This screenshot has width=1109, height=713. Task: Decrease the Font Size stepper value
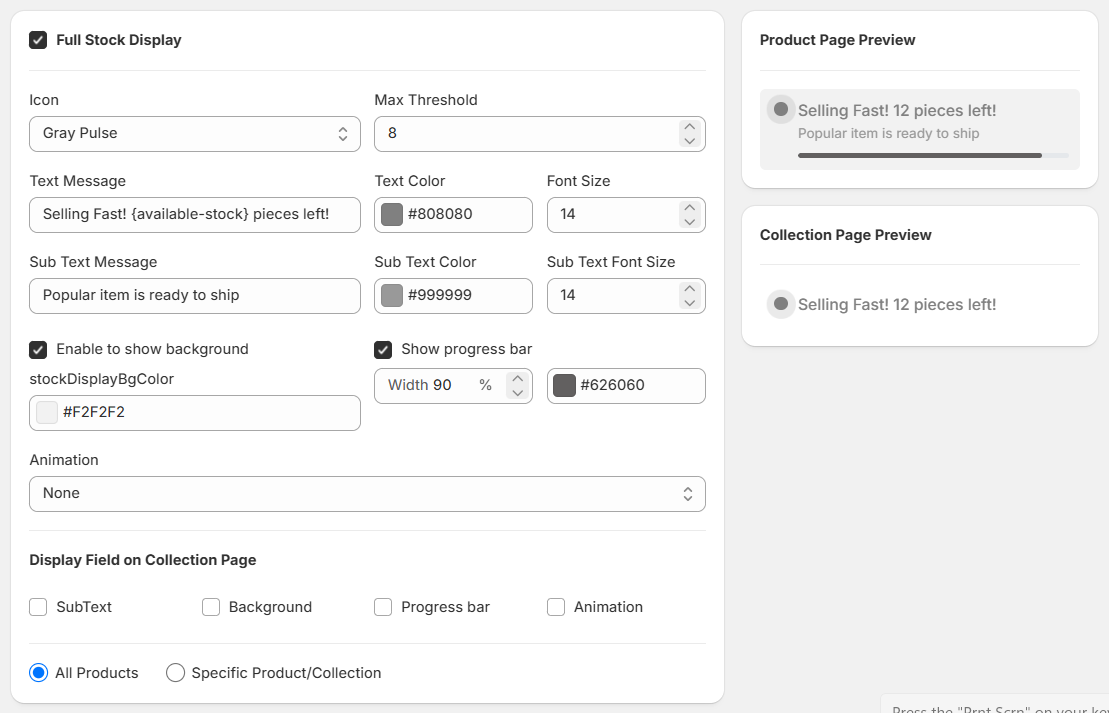click(690, 221)
